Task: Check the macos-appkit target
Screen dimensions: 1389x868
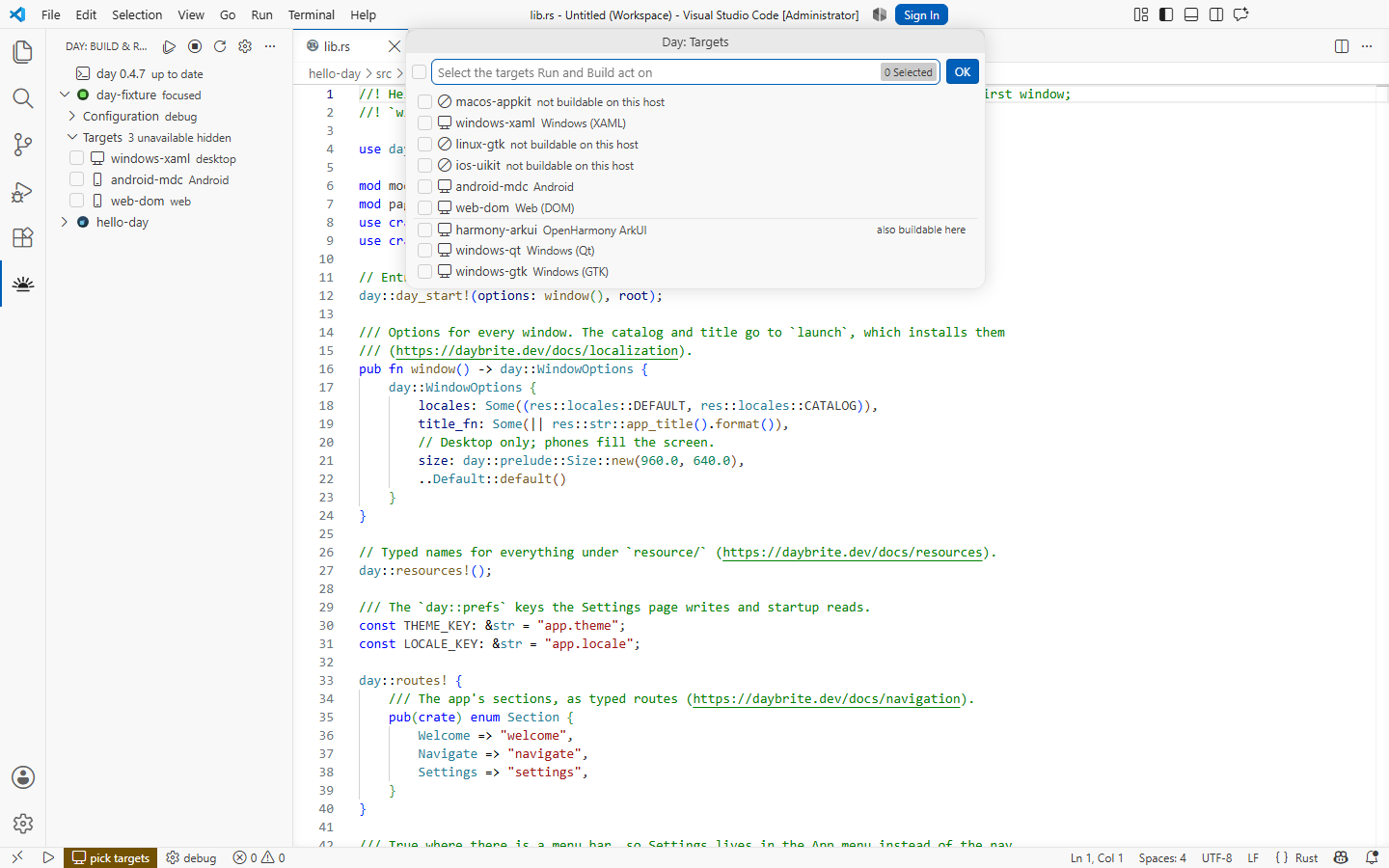Action: [x=424, y=101]
